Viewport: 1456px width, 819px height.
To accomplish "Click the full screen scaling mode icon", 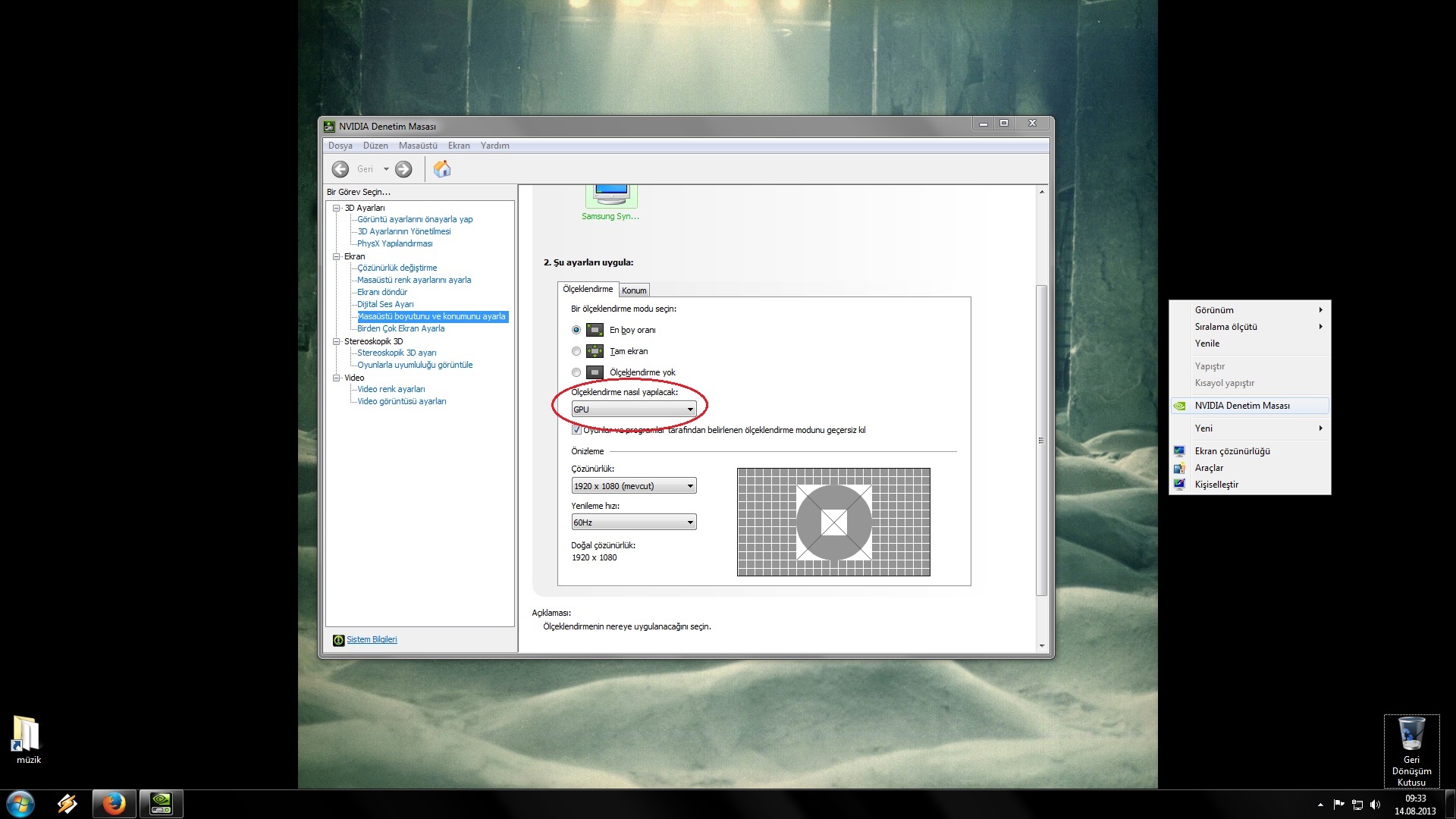I will coord(595,351).
